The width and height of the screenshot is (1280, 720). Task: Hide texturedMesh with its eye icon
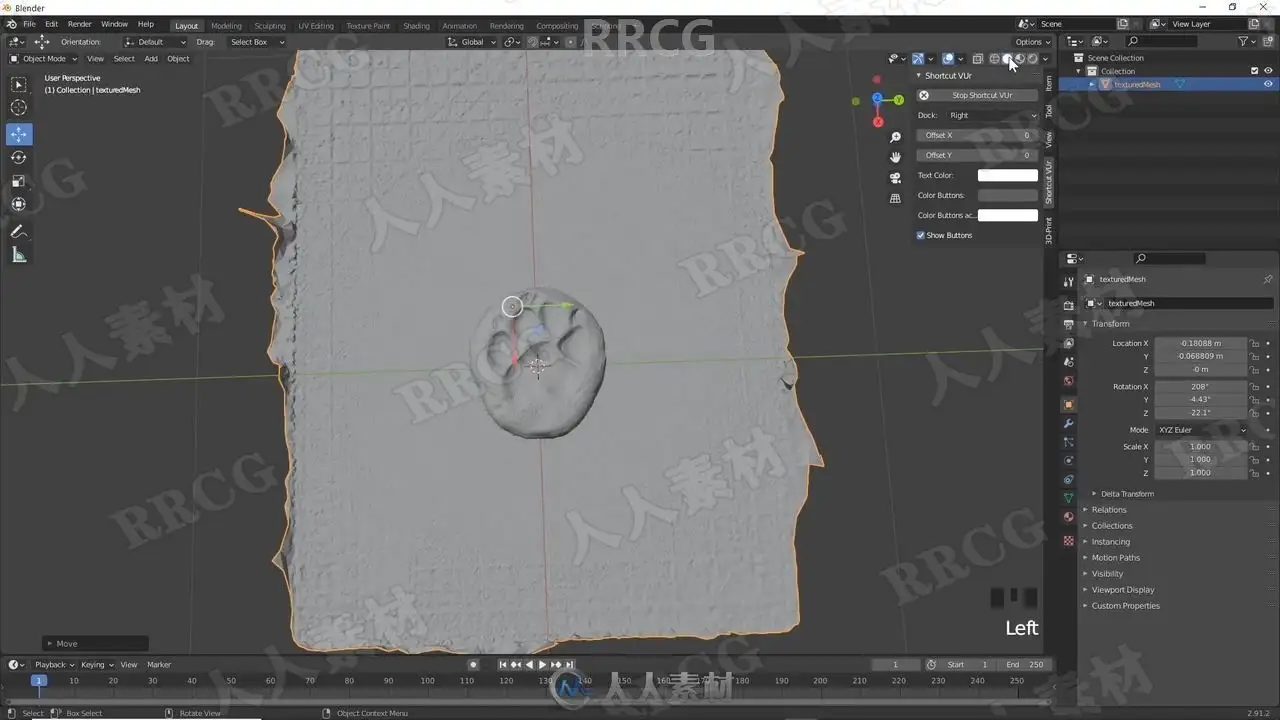(x=1268, y=85)
